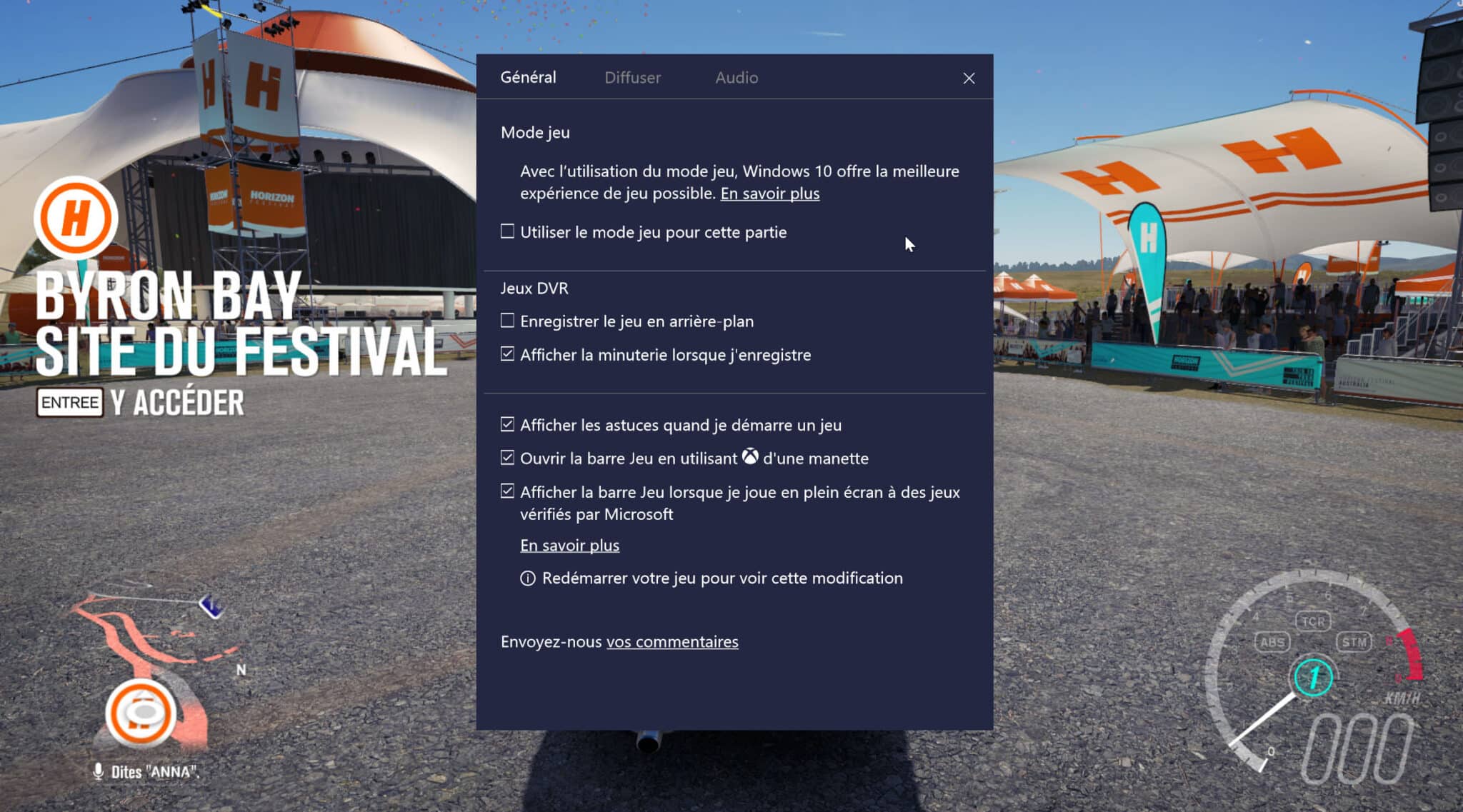
Task: Click the 'Y ACCÉDER' prompt text
Action: 177,402
